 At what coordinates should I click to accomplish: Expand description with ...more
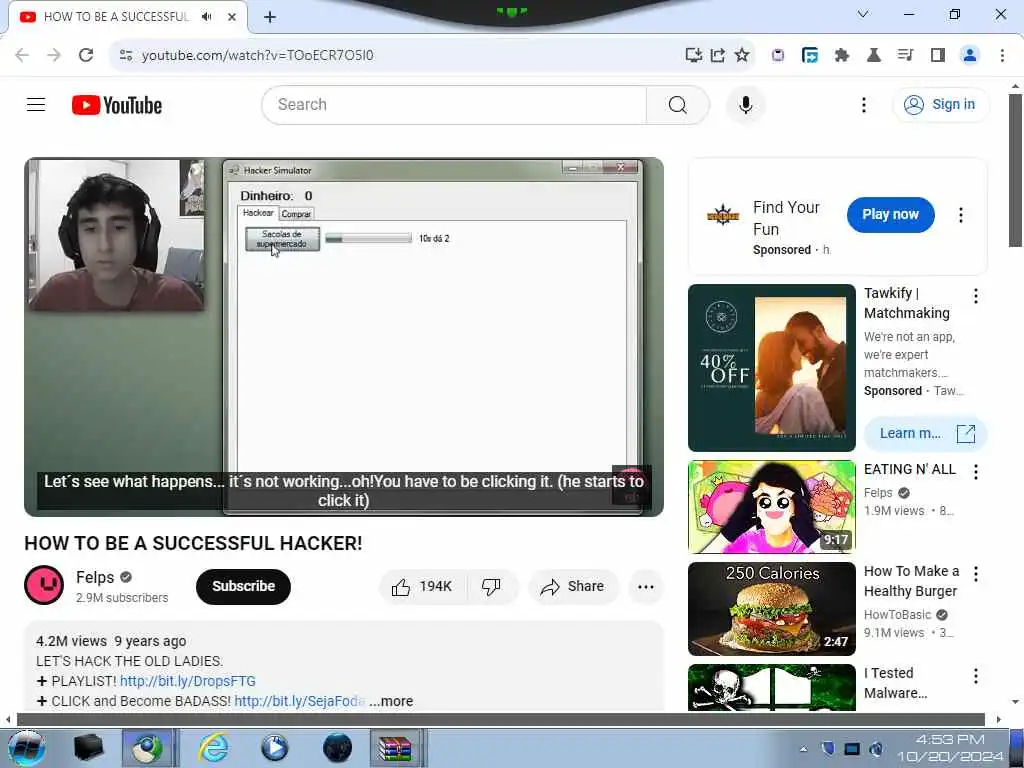click(x=391, y=701)
